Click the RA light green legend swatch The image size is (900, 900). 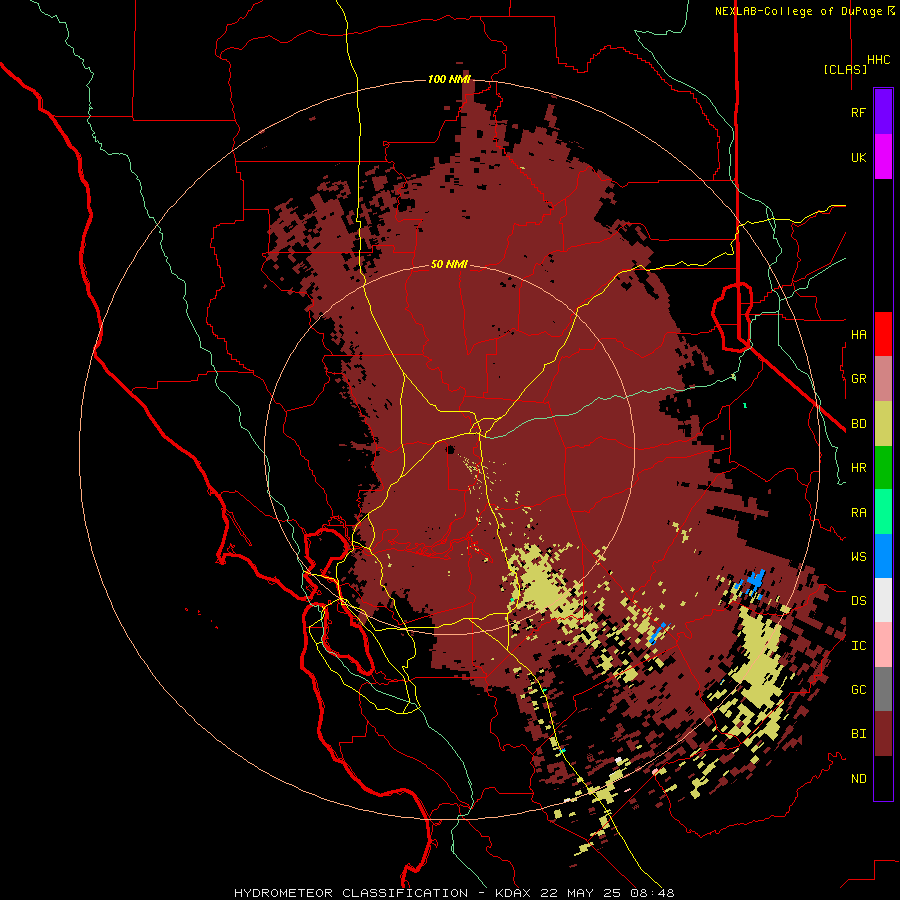(x=883, y=512)
